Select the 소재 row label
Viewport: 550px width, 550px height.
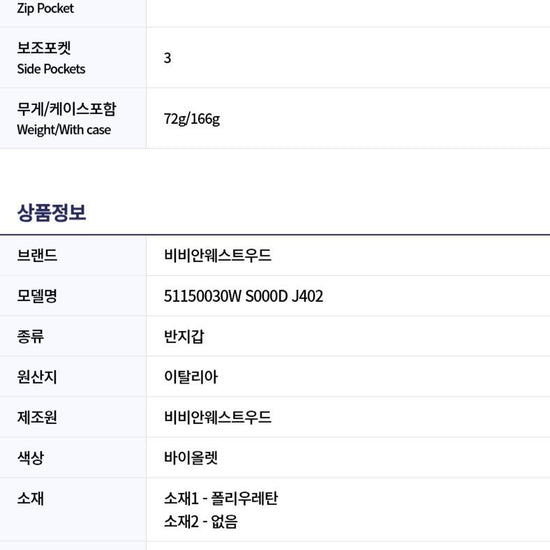31,498
